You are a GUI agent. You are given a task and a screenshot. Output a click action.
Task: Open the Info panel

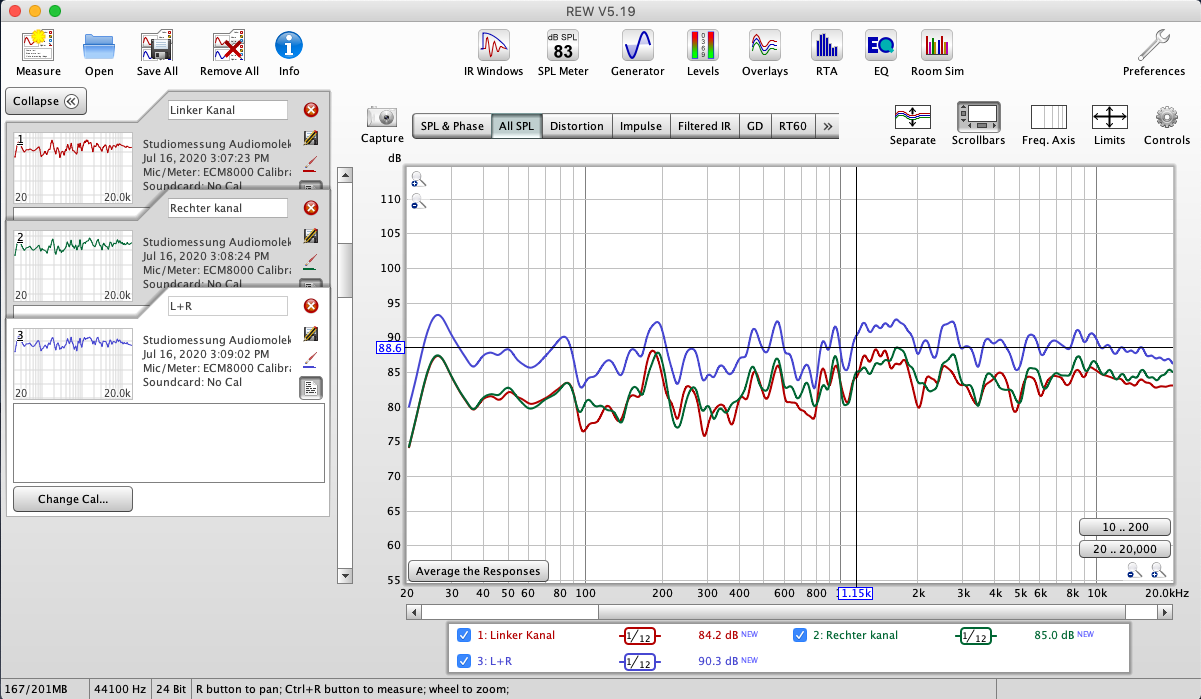coord(289,53)
